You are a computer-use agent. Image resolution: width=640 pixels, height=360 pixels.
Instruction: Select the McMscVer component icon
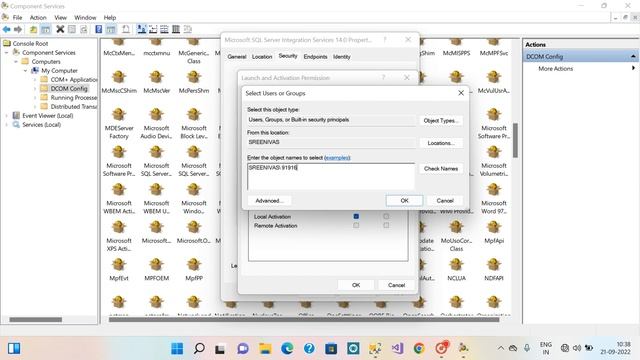pyautogui.click(x=156, y=82)
